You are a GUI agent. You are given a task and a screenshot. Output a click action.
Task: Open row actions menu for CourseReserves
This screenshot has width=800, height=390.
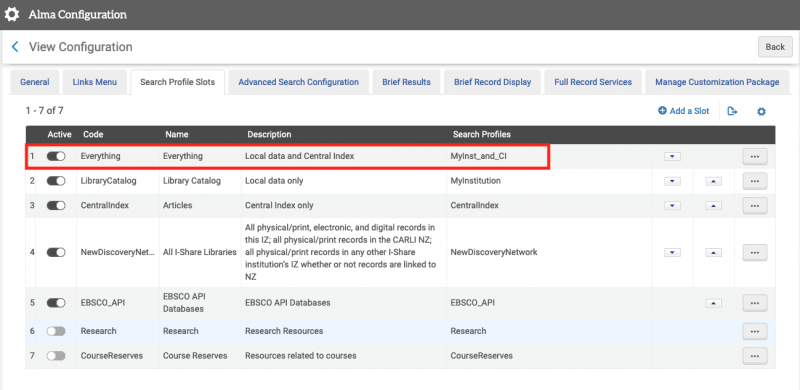[x=755, y=356]
